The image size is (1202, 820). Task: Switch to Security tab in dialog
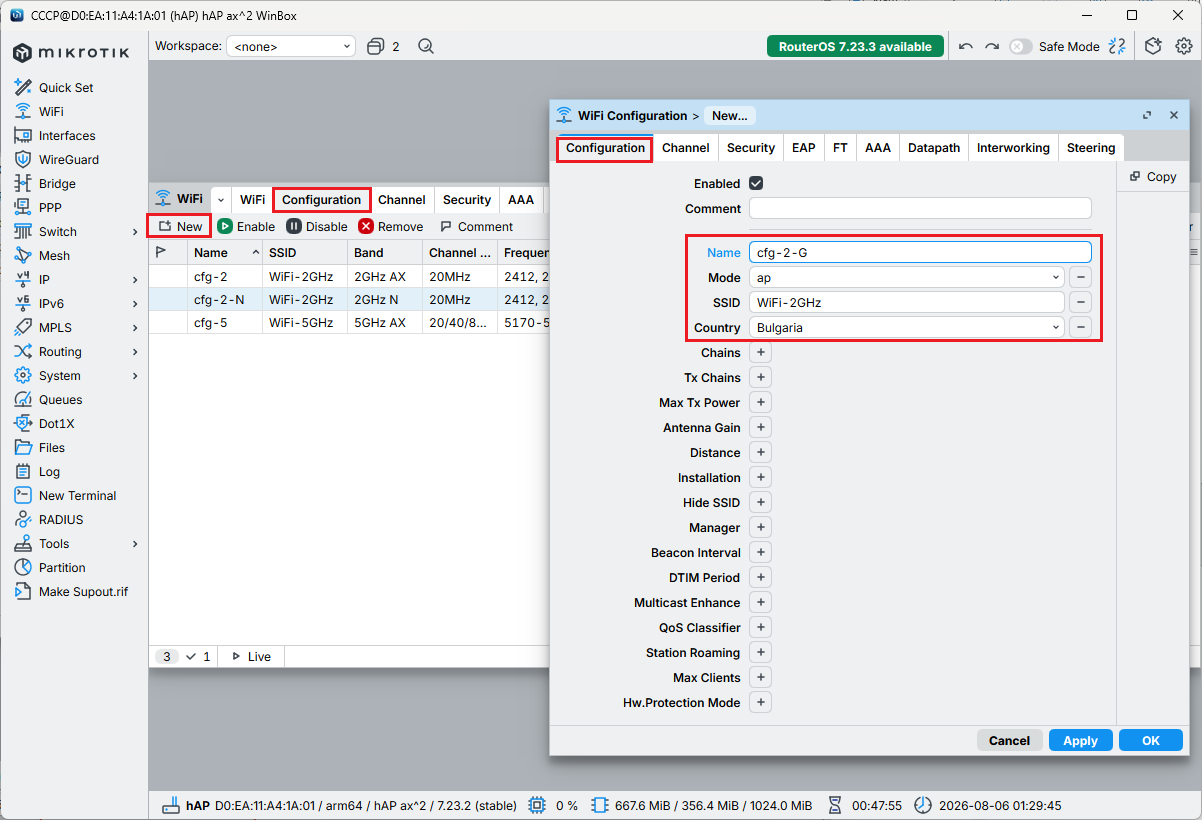coord(751,147)
